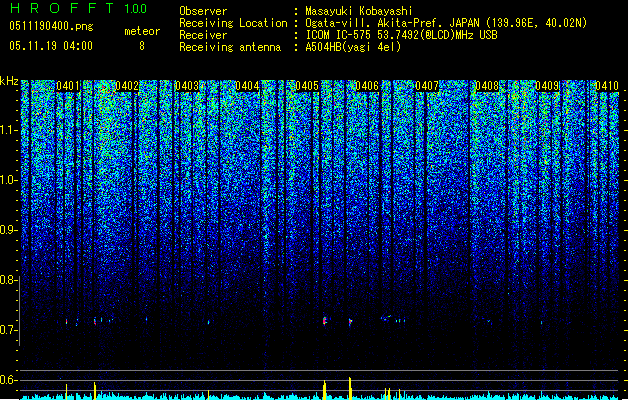The image size is (629, 400).
Task: Click the 1.1 kHz axis label
Action: point(8,130)
